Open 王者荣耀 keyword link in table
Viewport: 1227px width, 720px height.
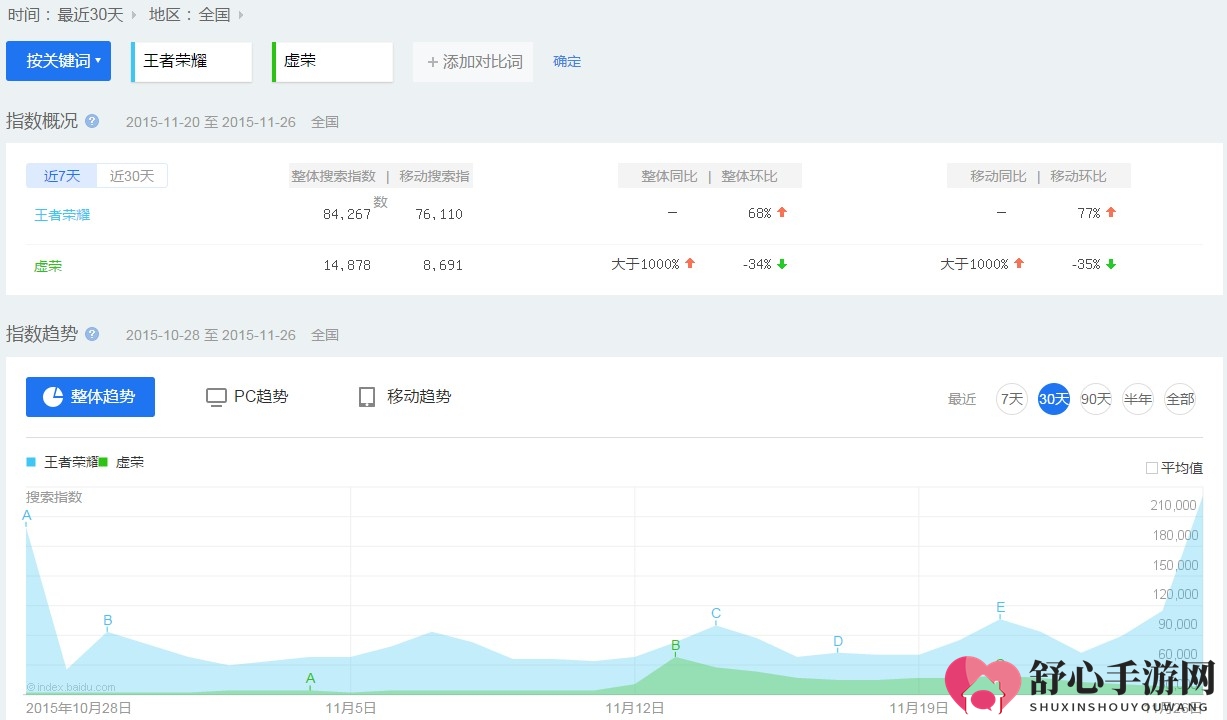62,215
